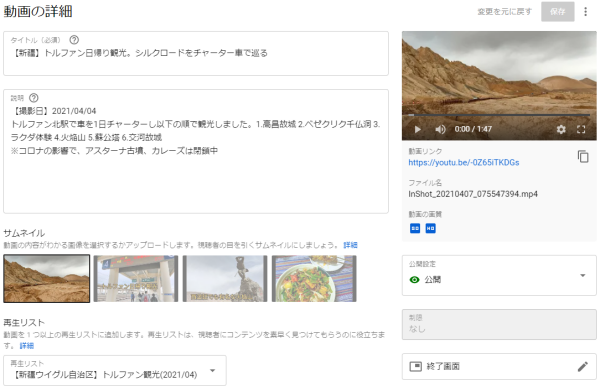Click the video title input field

pyautogui.click(x=196, y=54)
